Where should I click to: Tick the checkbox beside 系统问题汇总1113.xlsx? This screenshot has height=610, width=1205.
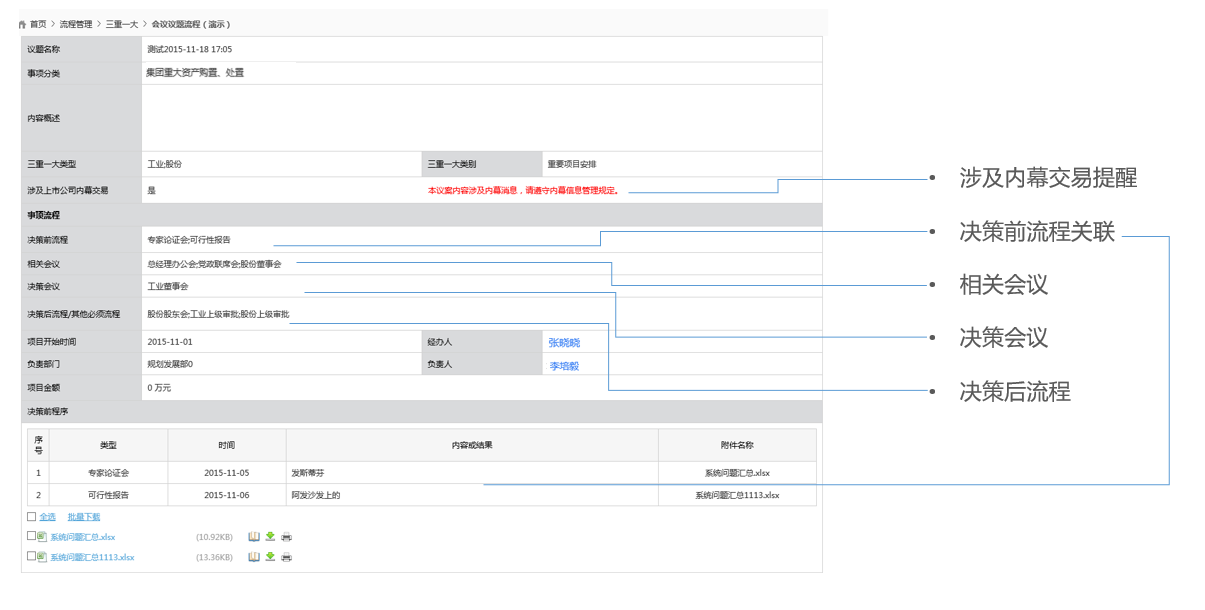[x=32, y=556]
